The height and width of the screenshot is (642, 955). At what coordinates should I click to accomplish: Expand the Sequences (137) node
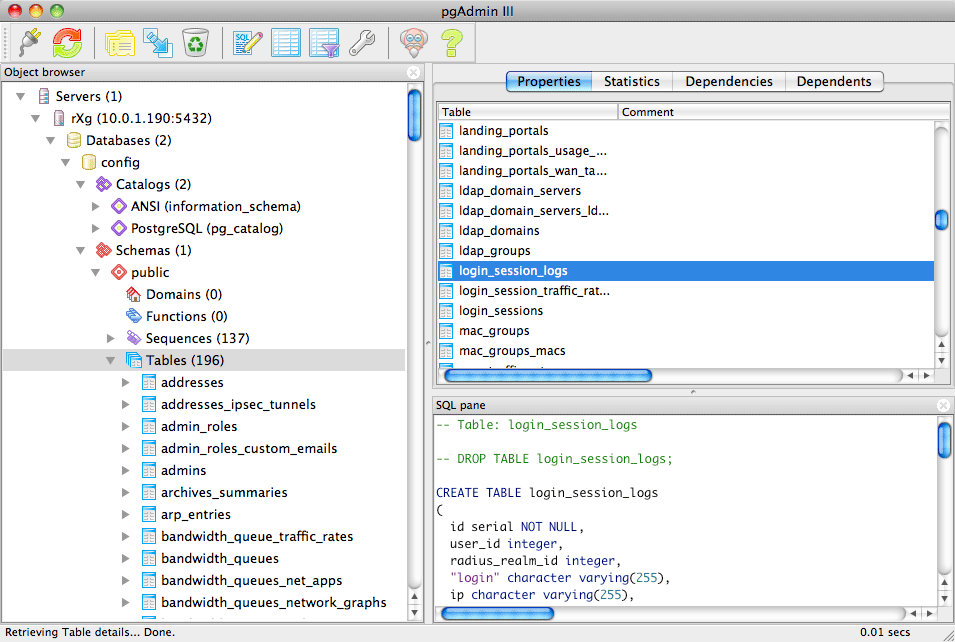110,338
